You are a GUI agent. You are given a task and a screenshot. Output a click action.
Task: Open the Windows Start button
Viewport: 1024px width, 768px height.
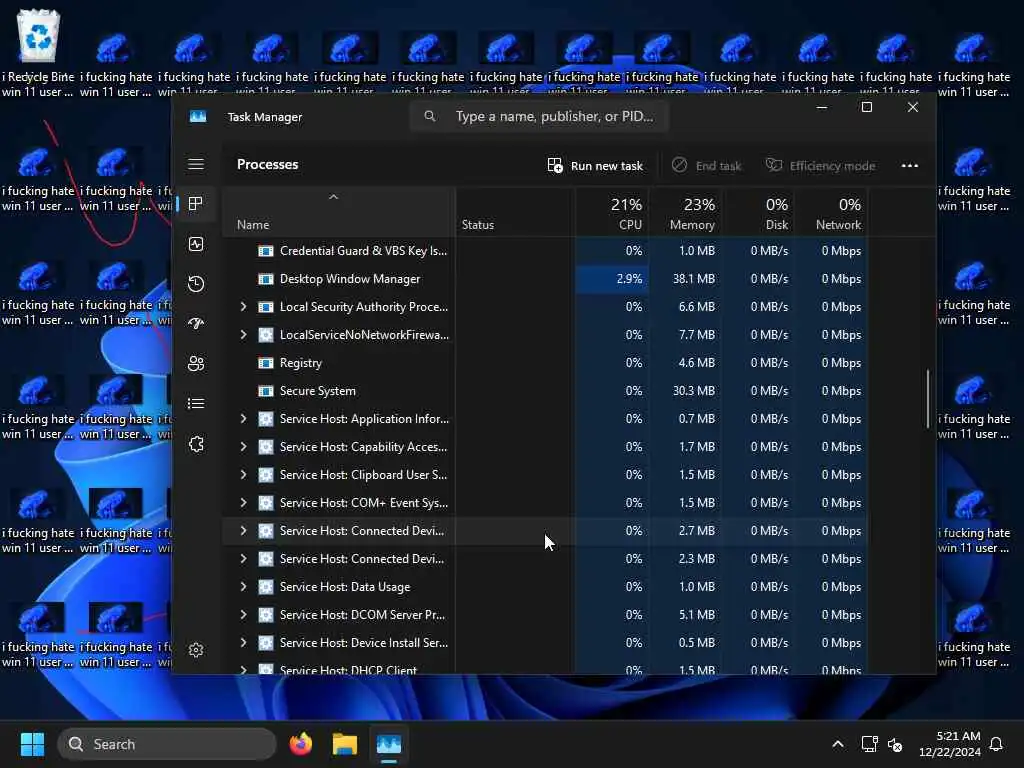[x=32, y=744]
